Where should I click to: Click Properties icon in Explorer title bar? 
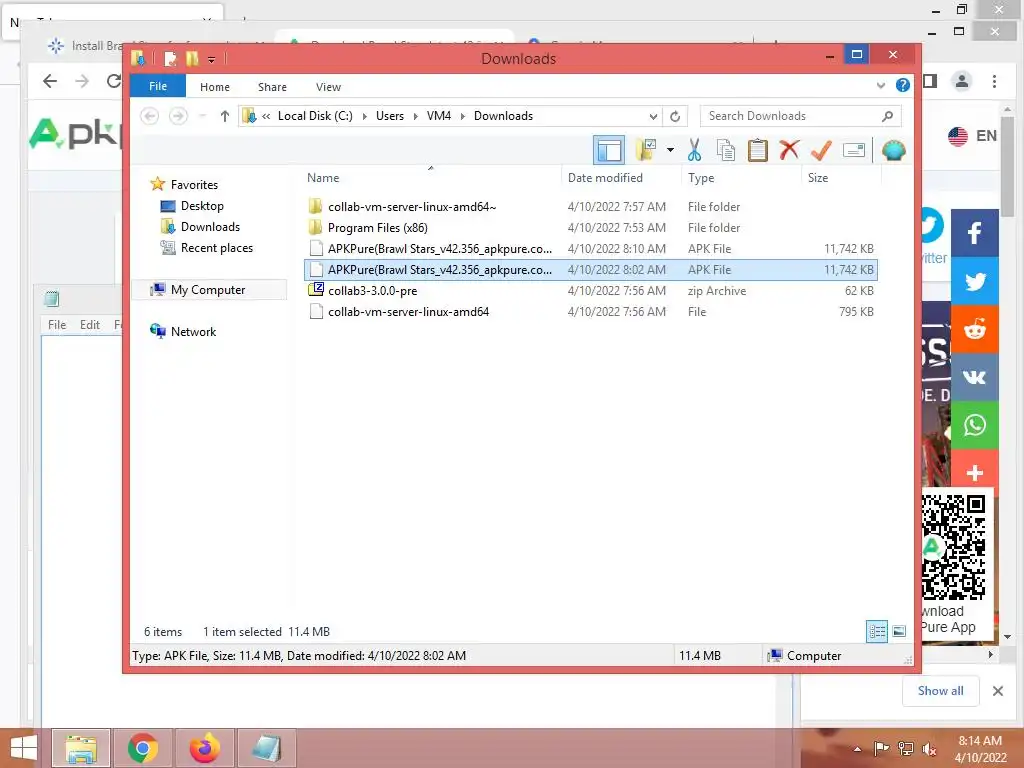(x=170, y=59)
